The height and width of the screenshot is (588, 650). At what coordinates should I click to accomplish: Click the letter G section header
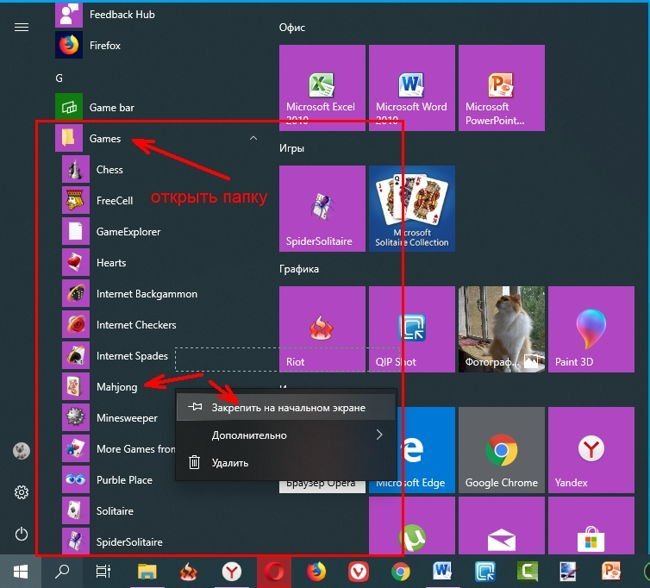(59, 78)
